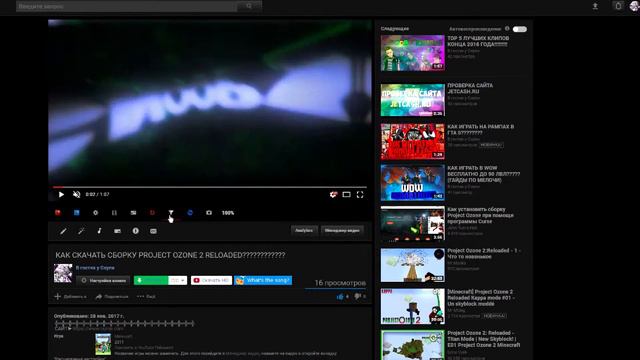Click the red extension icon beside theater mode

pos(333,195)
